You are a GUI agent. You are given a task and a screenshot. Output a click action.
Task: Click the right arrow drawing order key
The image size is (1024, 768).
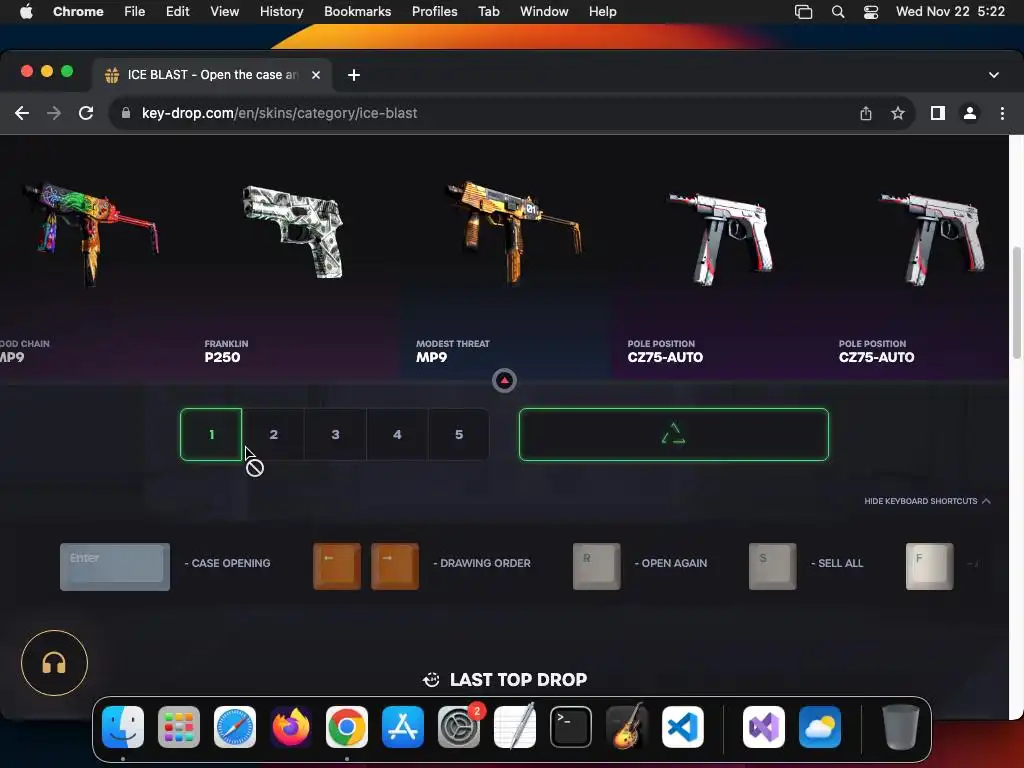click(395, 566)
